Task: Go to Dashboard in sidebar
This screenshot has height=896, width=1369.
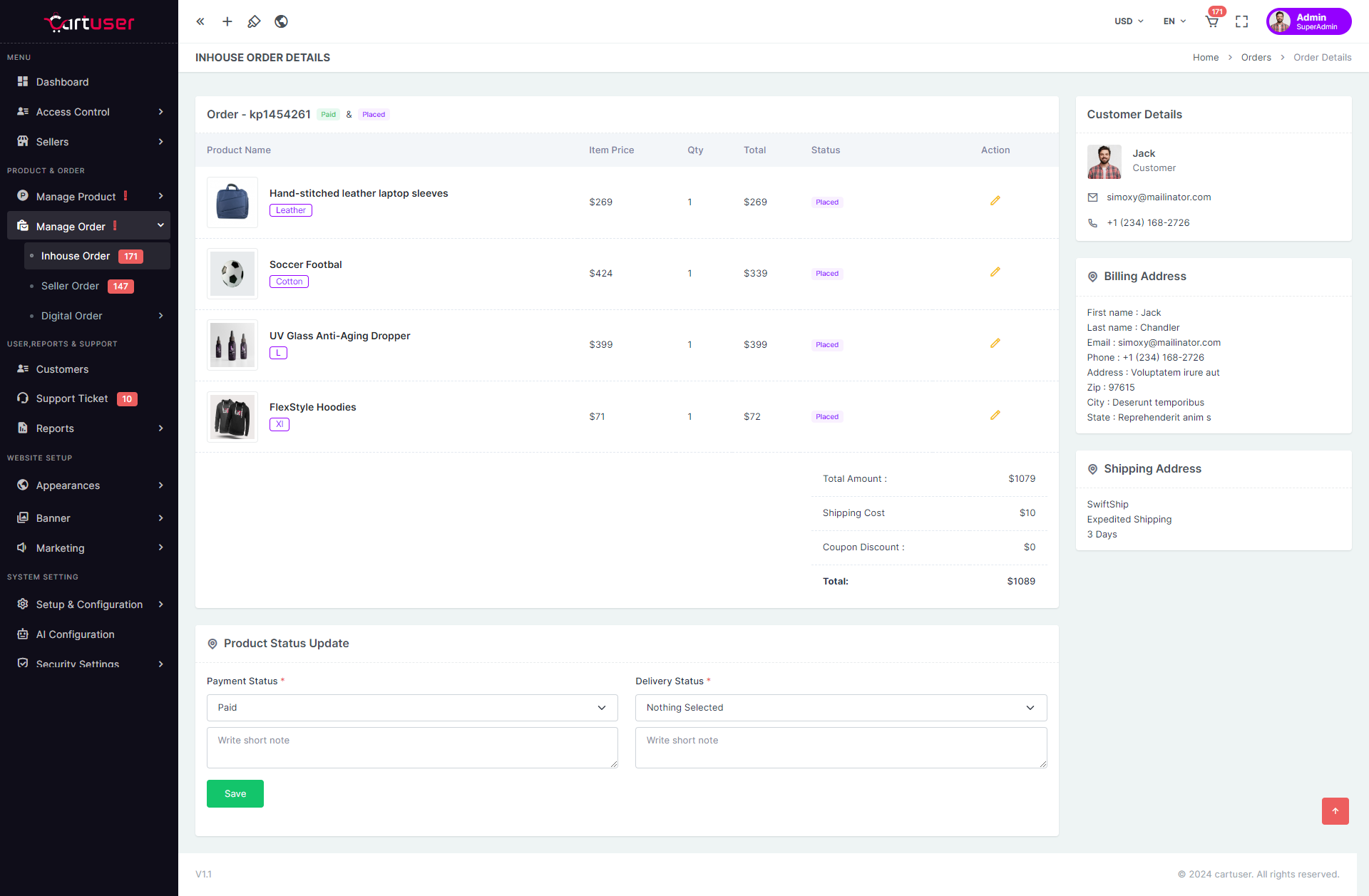Action: 63,82
